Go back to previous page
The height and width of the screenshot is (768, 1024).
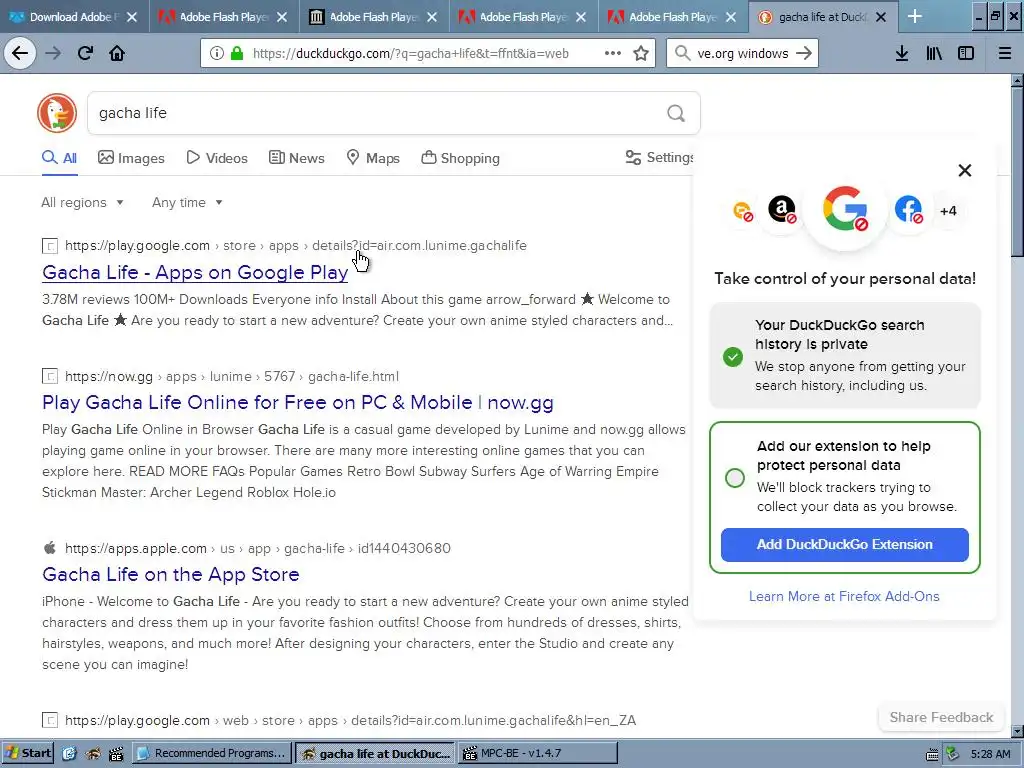point(20,53)
